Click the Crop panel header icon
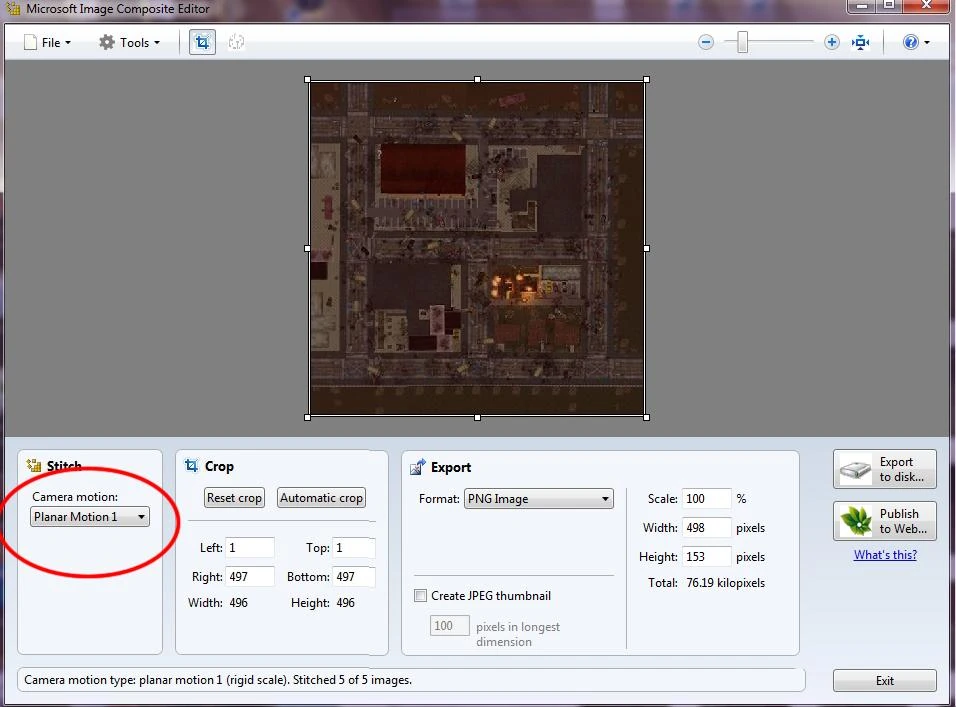 [194, 466]
